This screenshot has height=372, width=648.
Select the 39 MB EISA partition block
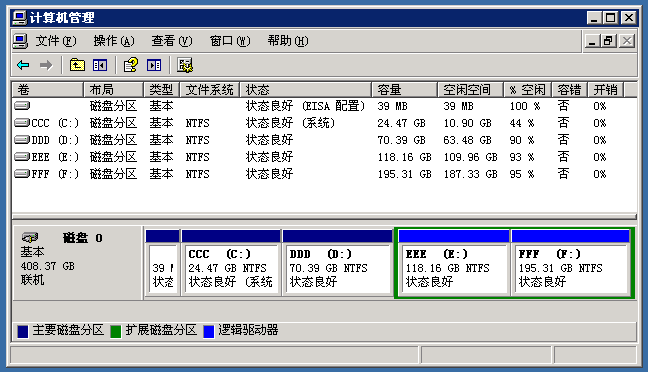click(x=162, y=262)
